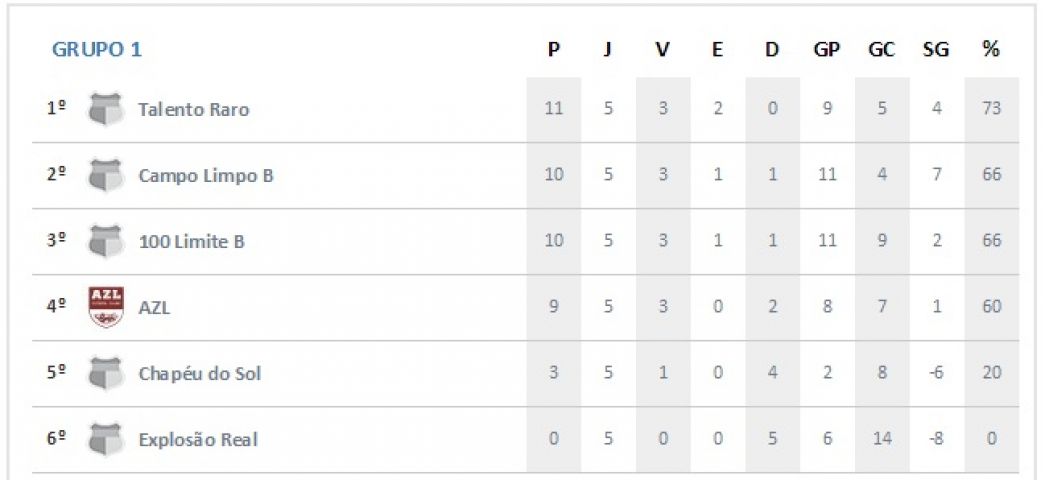
Task: Click the Chapéu do Sol team crest icon
Action: click(106, 373)
